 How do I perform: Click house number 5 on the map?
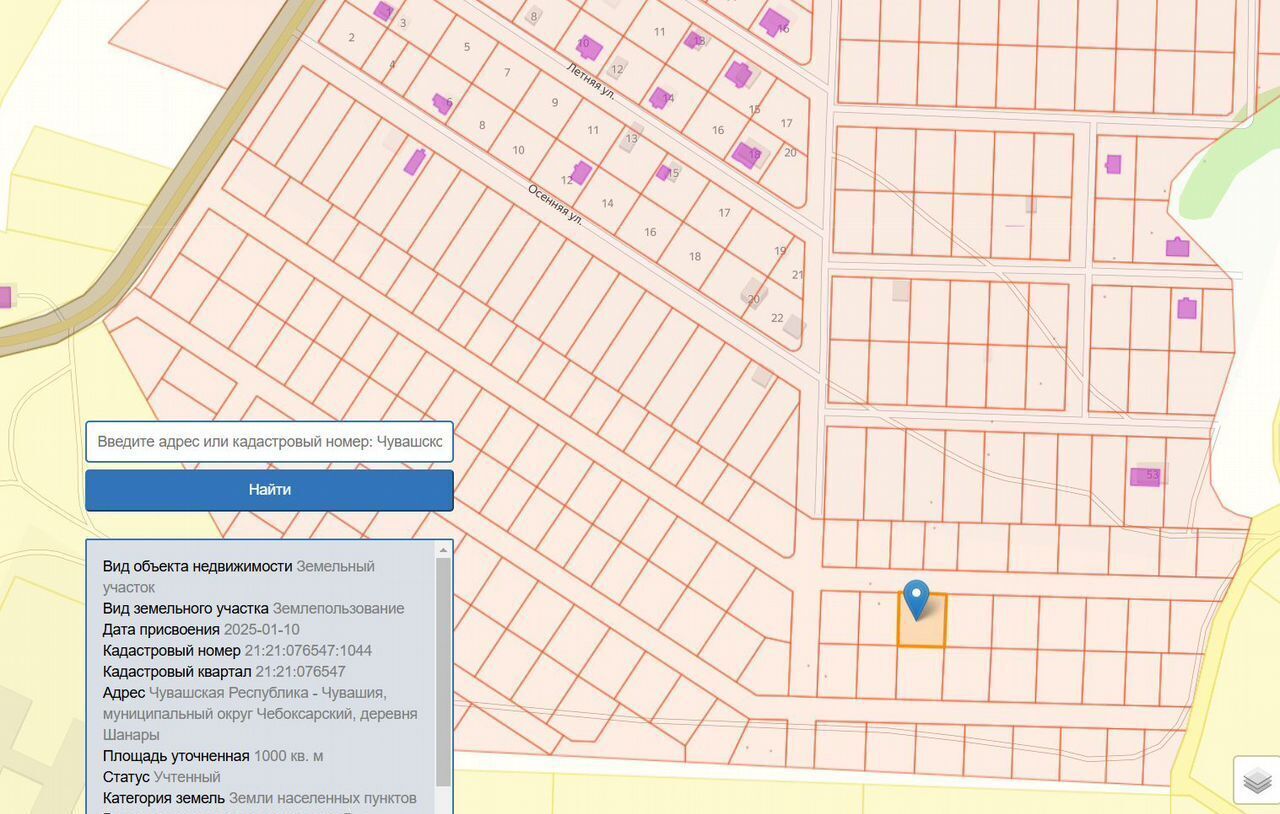[467, 47]
